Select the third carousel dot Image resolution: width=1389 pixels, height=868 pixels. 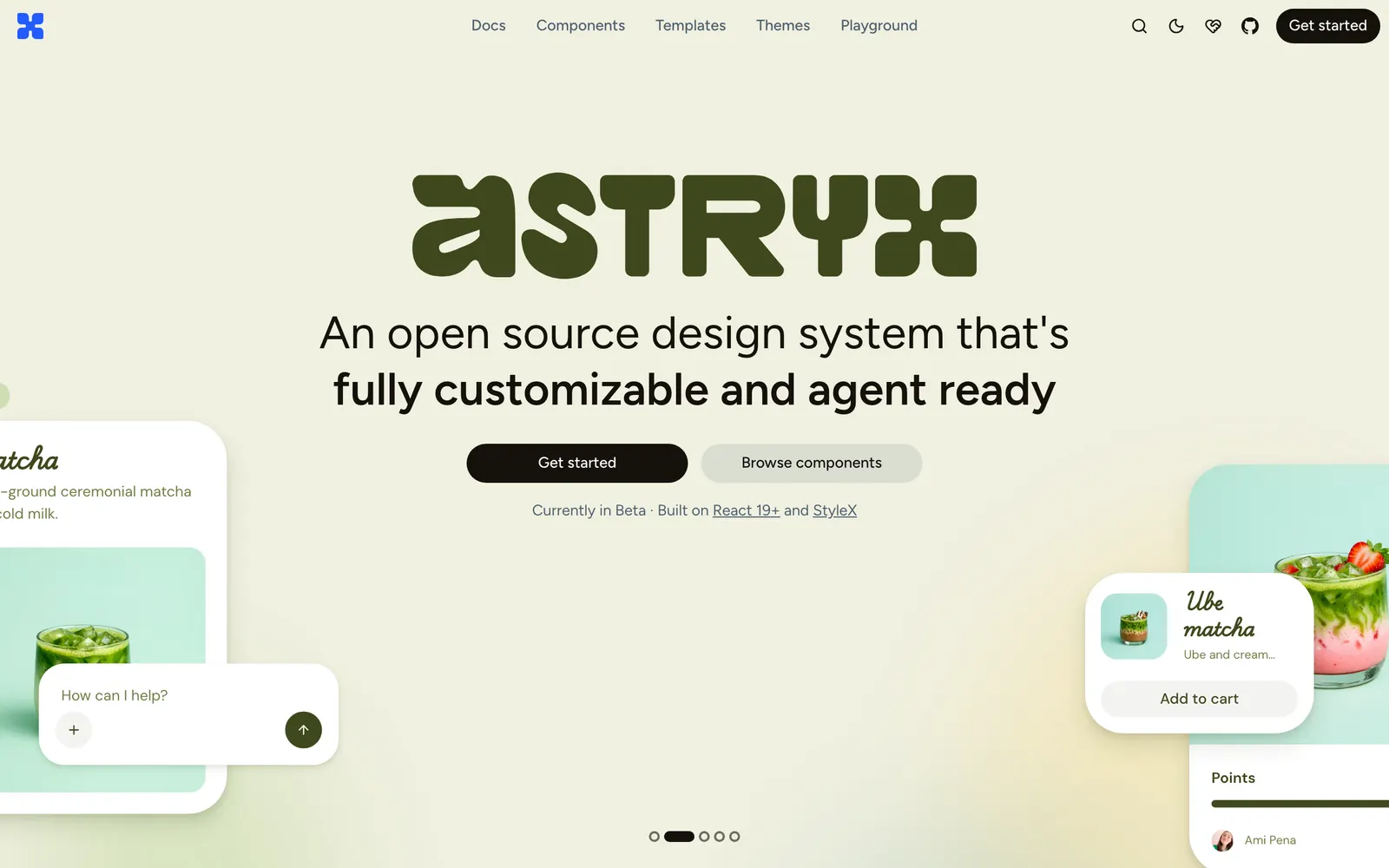point(704,837)
